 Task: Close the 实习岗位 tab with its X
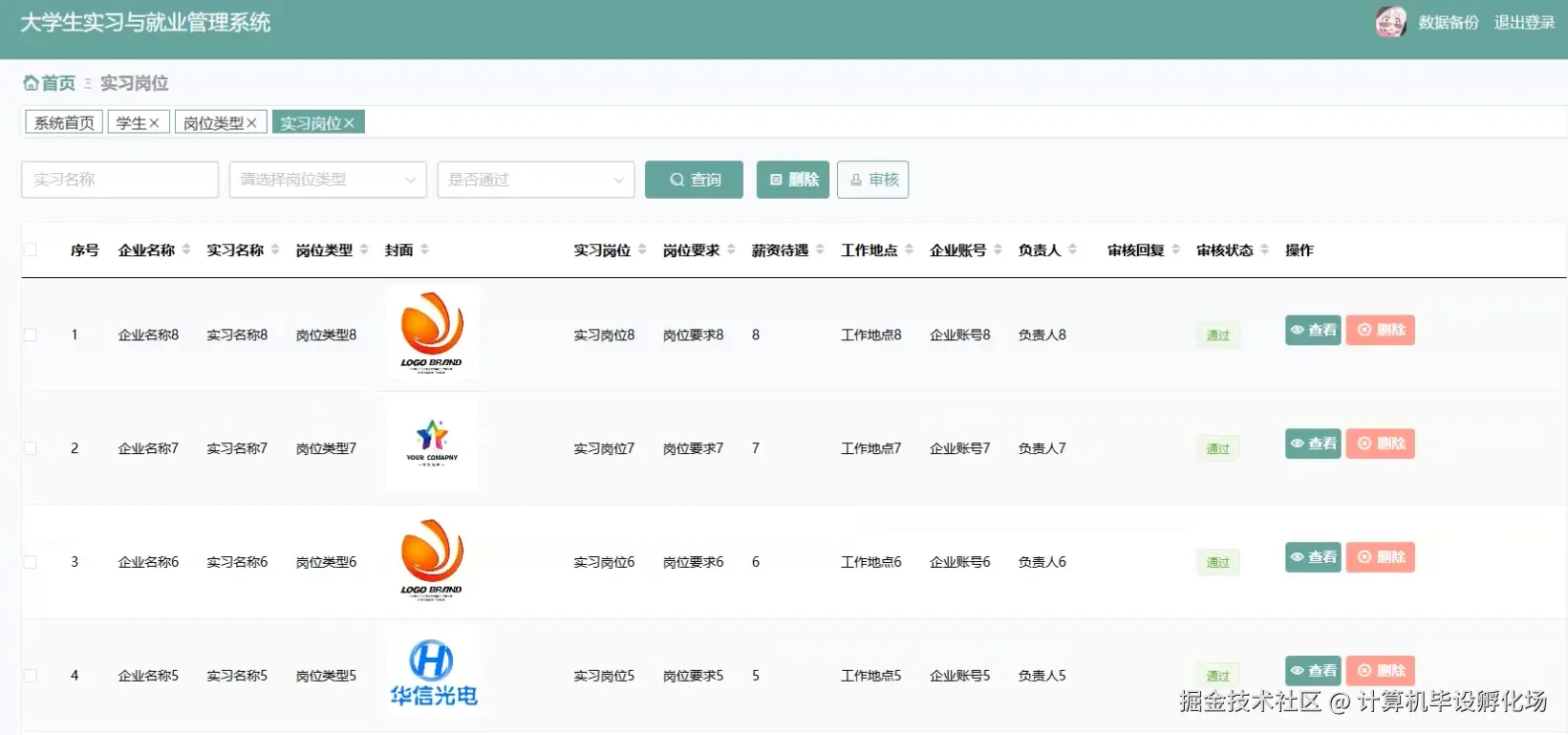[x=349, y=122]
